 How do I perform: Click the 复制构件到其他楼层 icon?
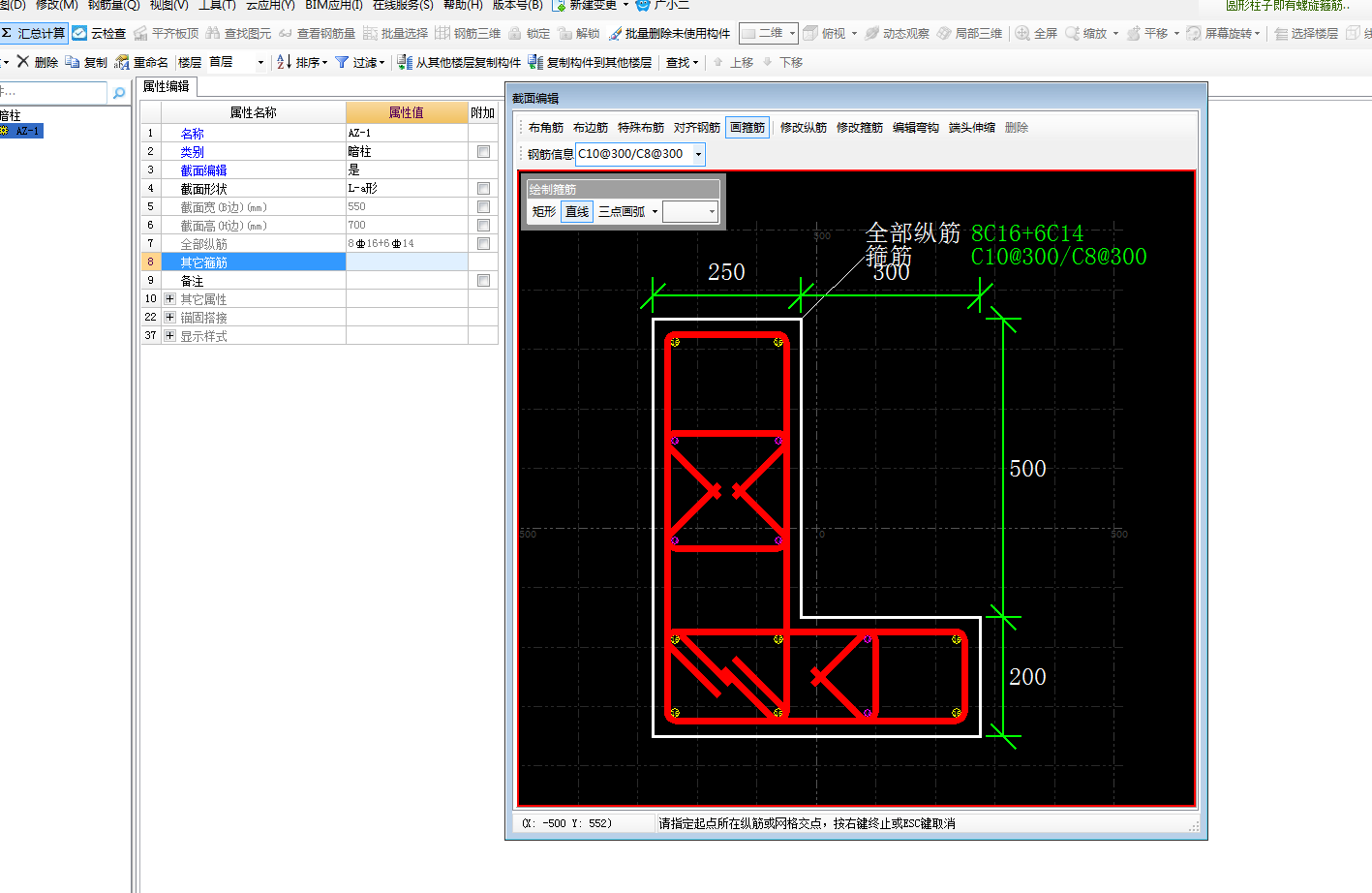click(x=535, y=62)
